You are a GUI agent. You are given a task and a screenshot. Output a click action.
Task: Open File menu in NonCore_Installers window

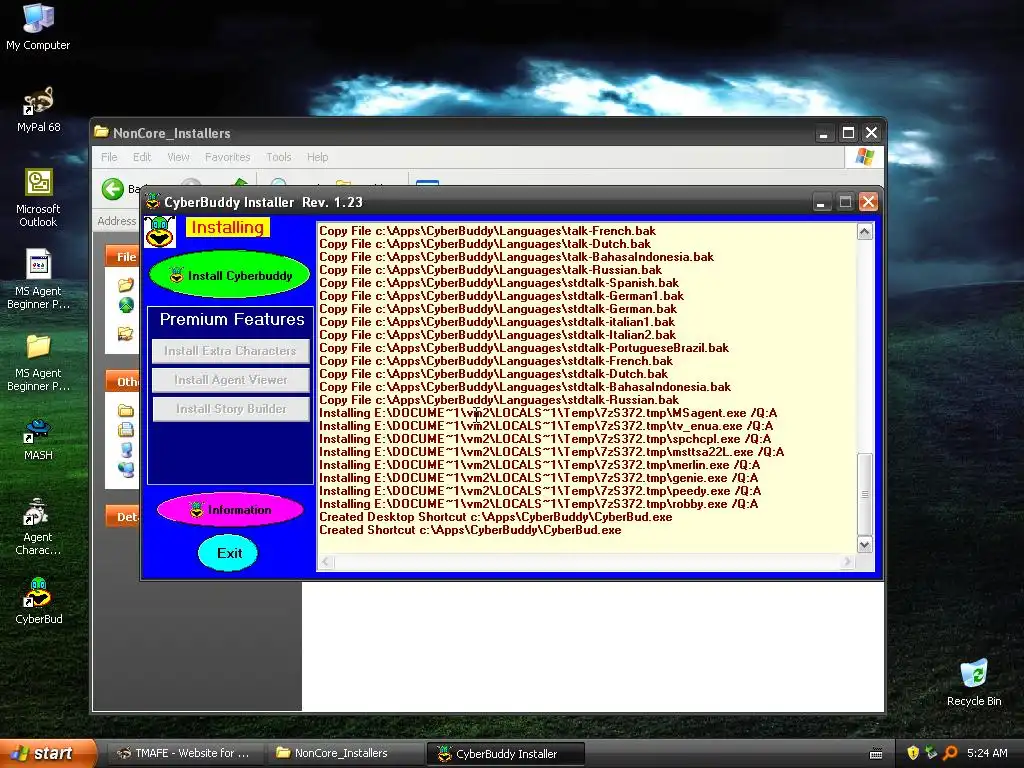[x=109, y=157]
